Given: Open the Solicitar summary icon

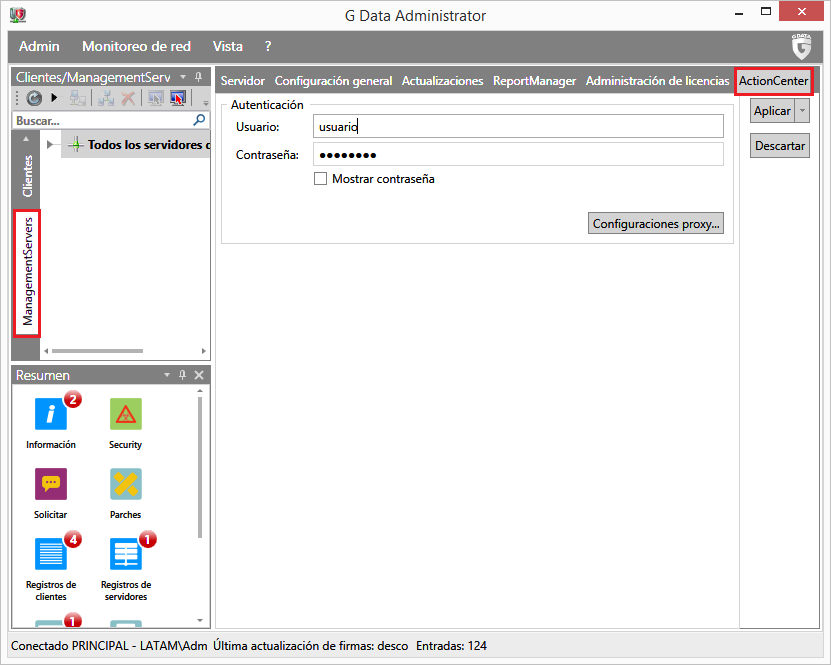Looking at the screenshot, I should [50, 484].
